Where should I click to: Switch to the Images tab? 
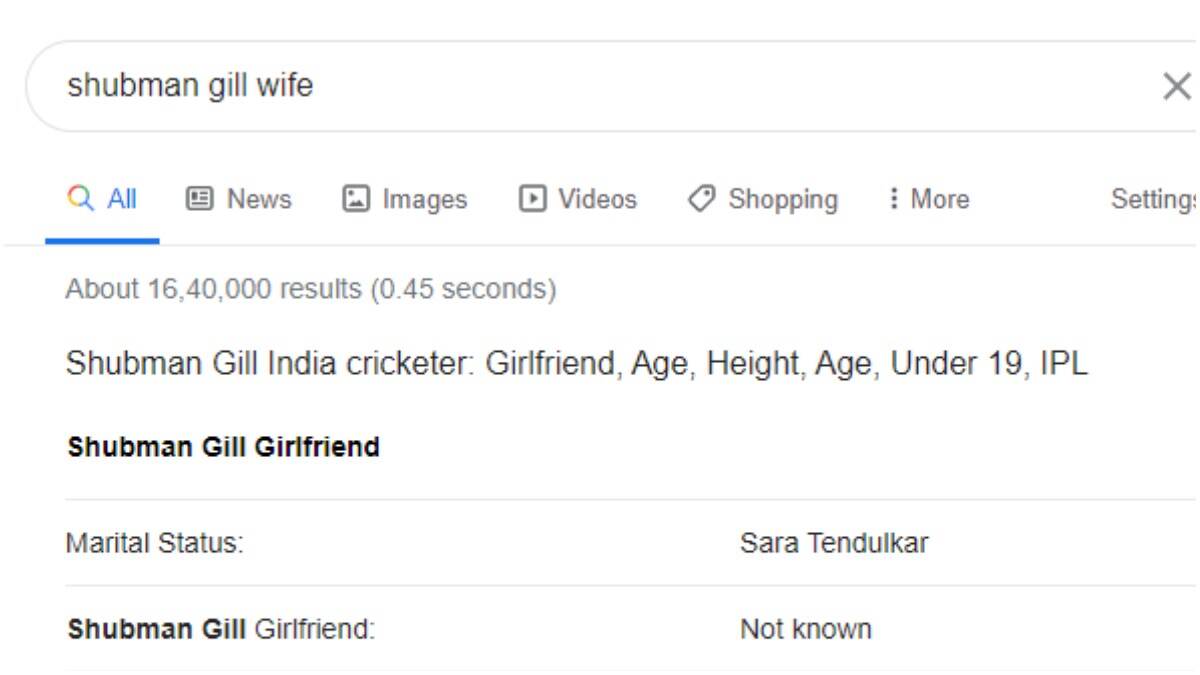(x=405, y=199)
